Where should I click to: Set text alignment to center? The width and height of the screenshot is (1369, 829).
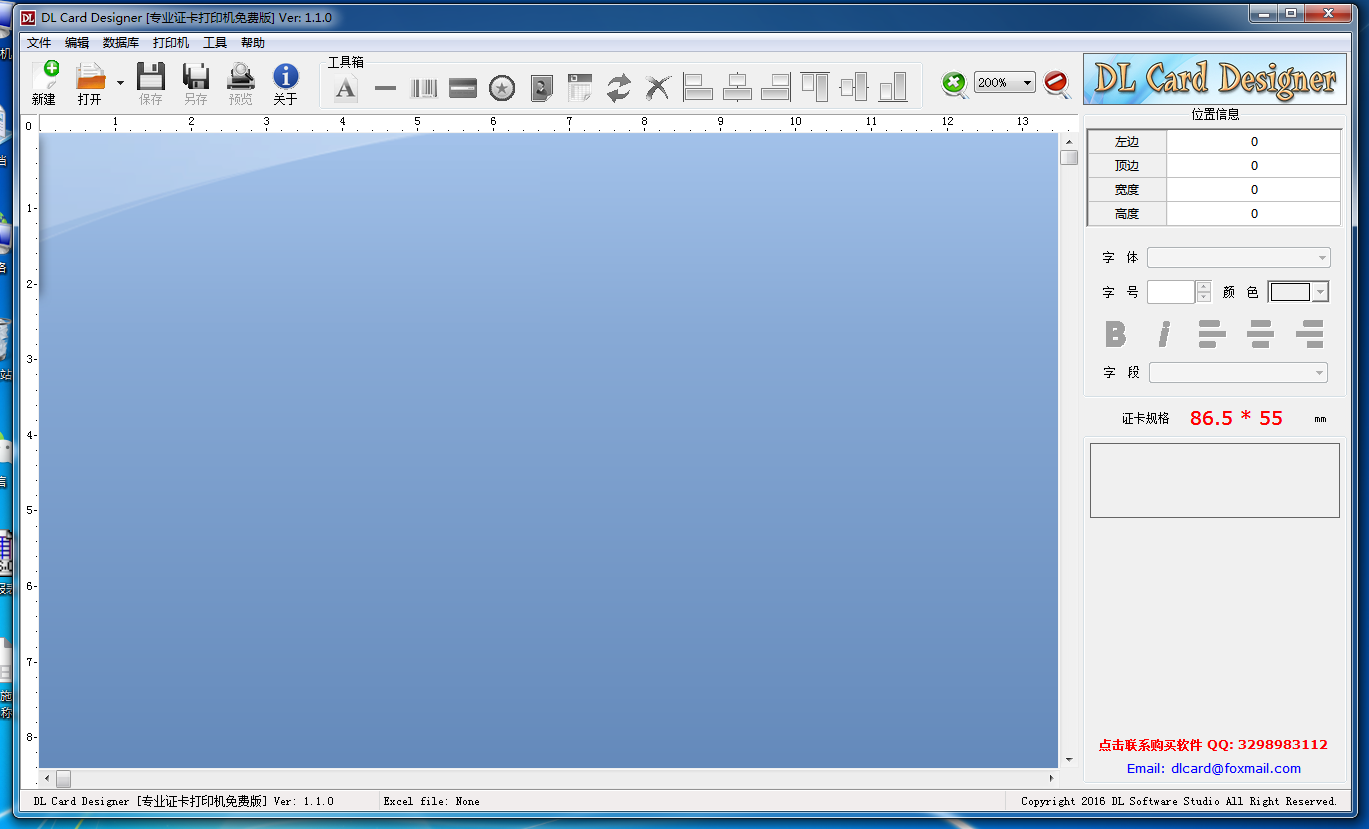point(1260,334)
